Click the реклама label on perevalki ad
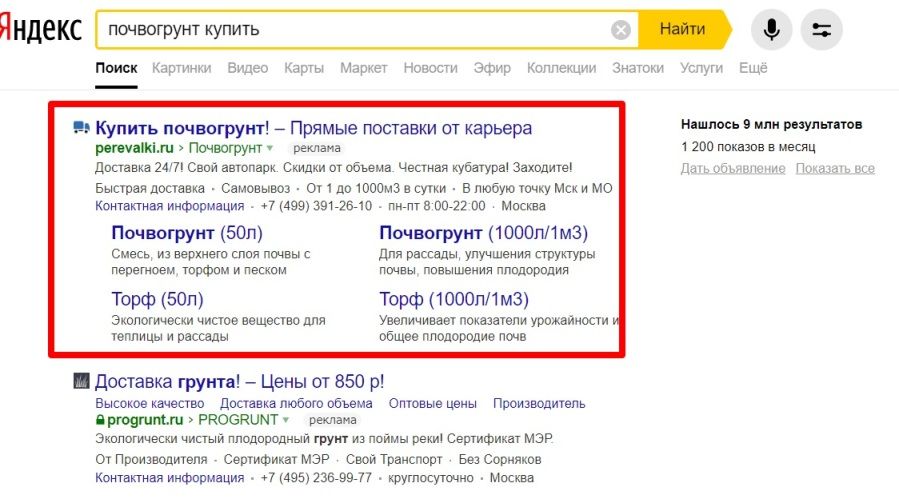899x499 pixels. point(316,148)
